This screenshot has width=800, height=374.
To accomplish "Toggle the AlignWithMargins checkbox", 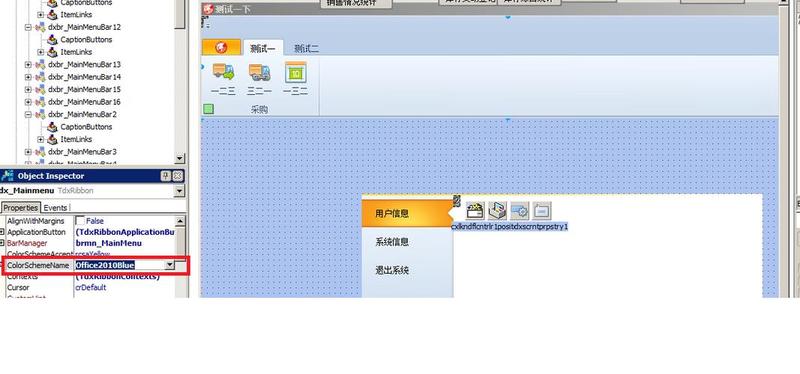I will pyautogui.click(x=80, y=221).
